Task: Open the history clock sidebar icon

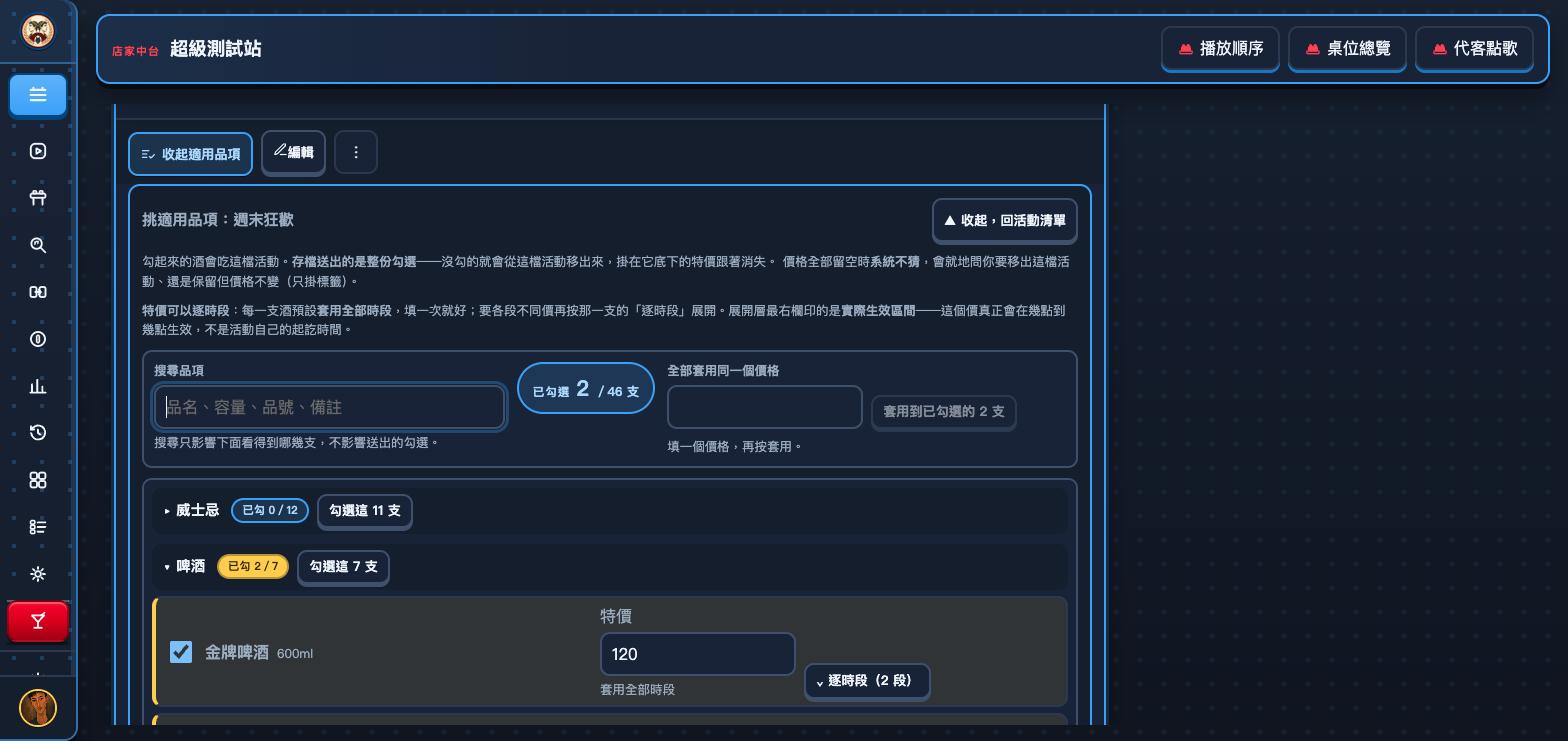Action: pyautogui.click(x=38, y=433)
